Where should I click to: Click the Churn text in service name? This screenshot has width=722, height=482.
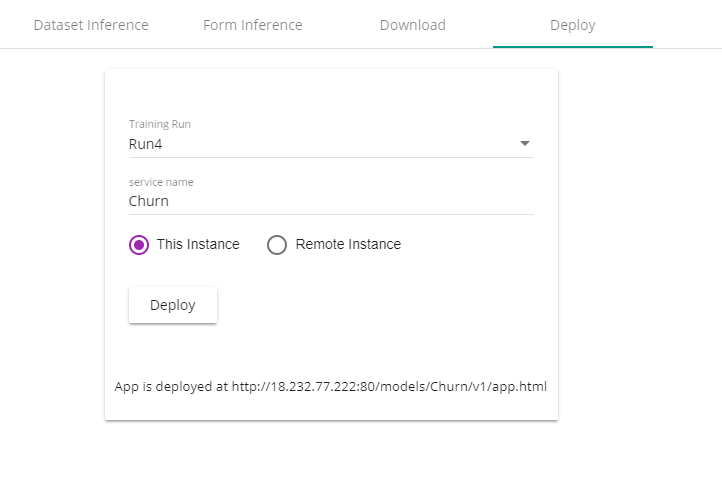pos(149,201)
